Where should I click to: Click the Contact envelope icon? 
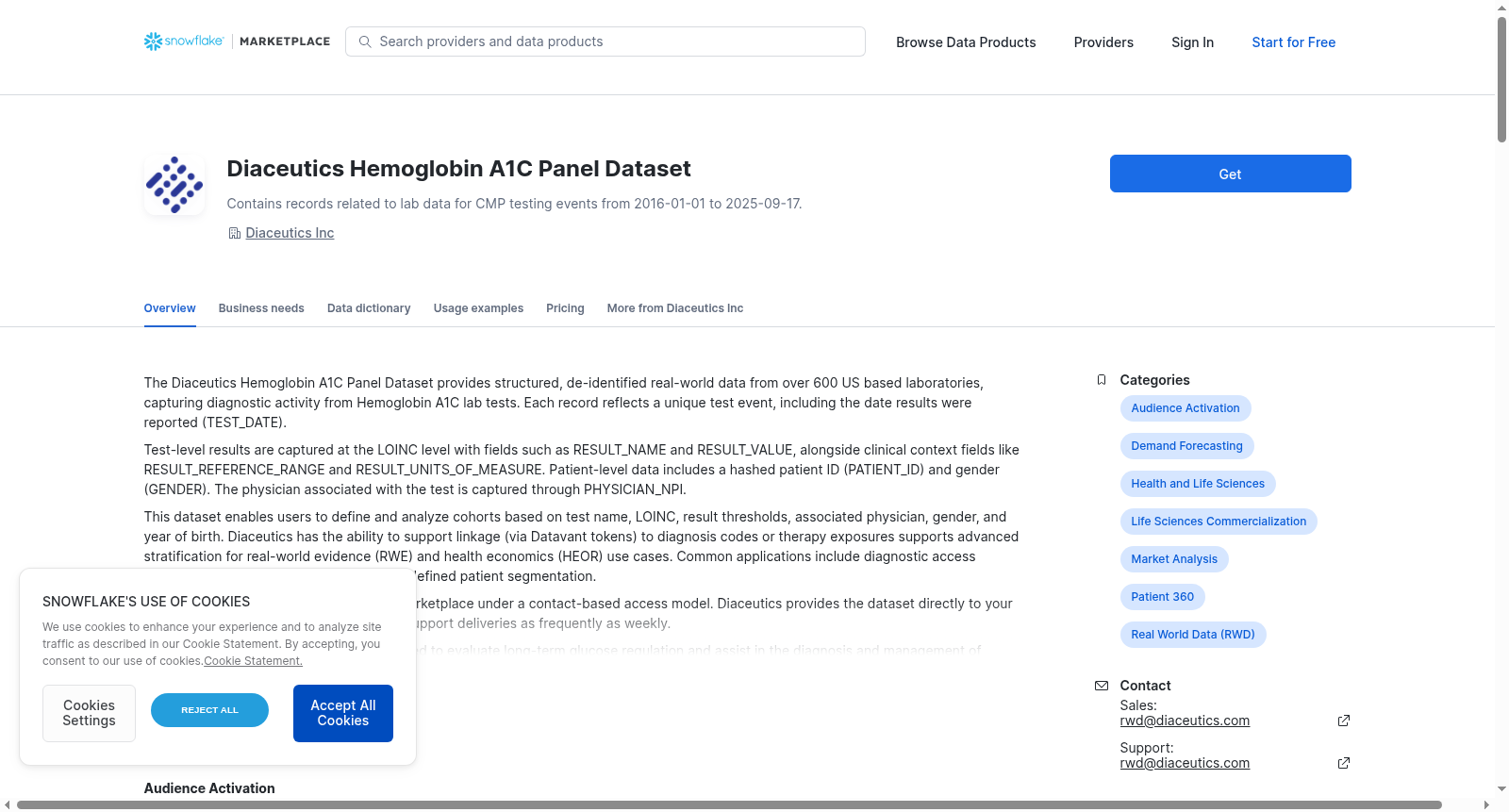pyautogui.click(x=1101, y=686)
